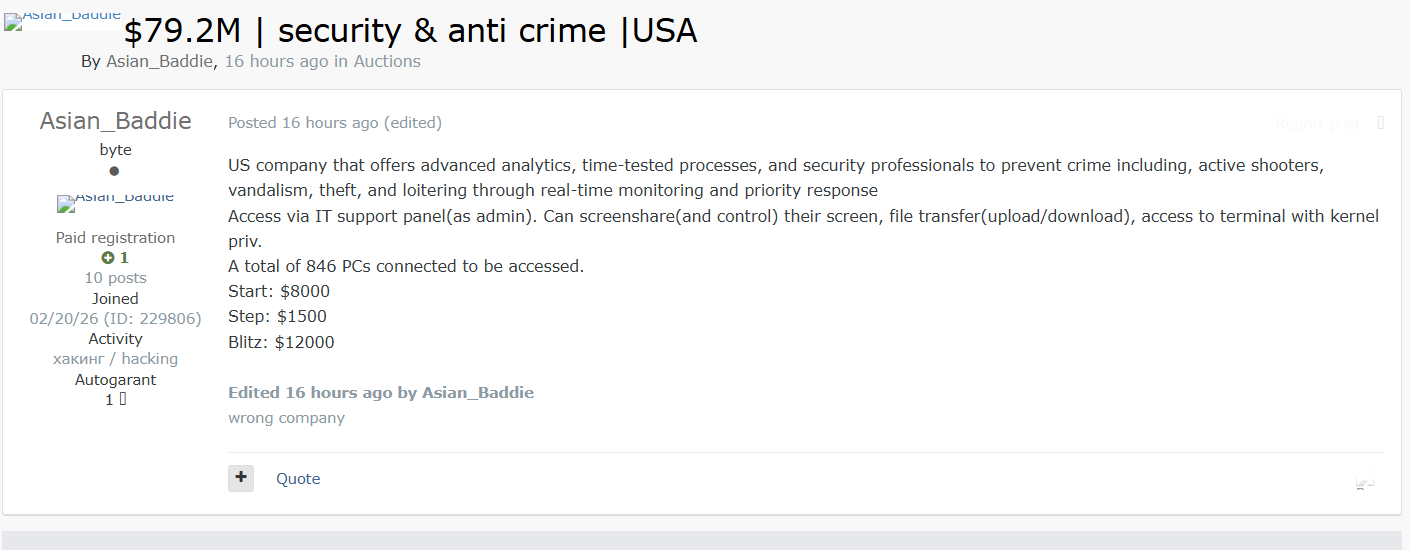1410x550 pixels.
Task: Click the avatar image in the post sidebar
Action: tap(115, 203)
